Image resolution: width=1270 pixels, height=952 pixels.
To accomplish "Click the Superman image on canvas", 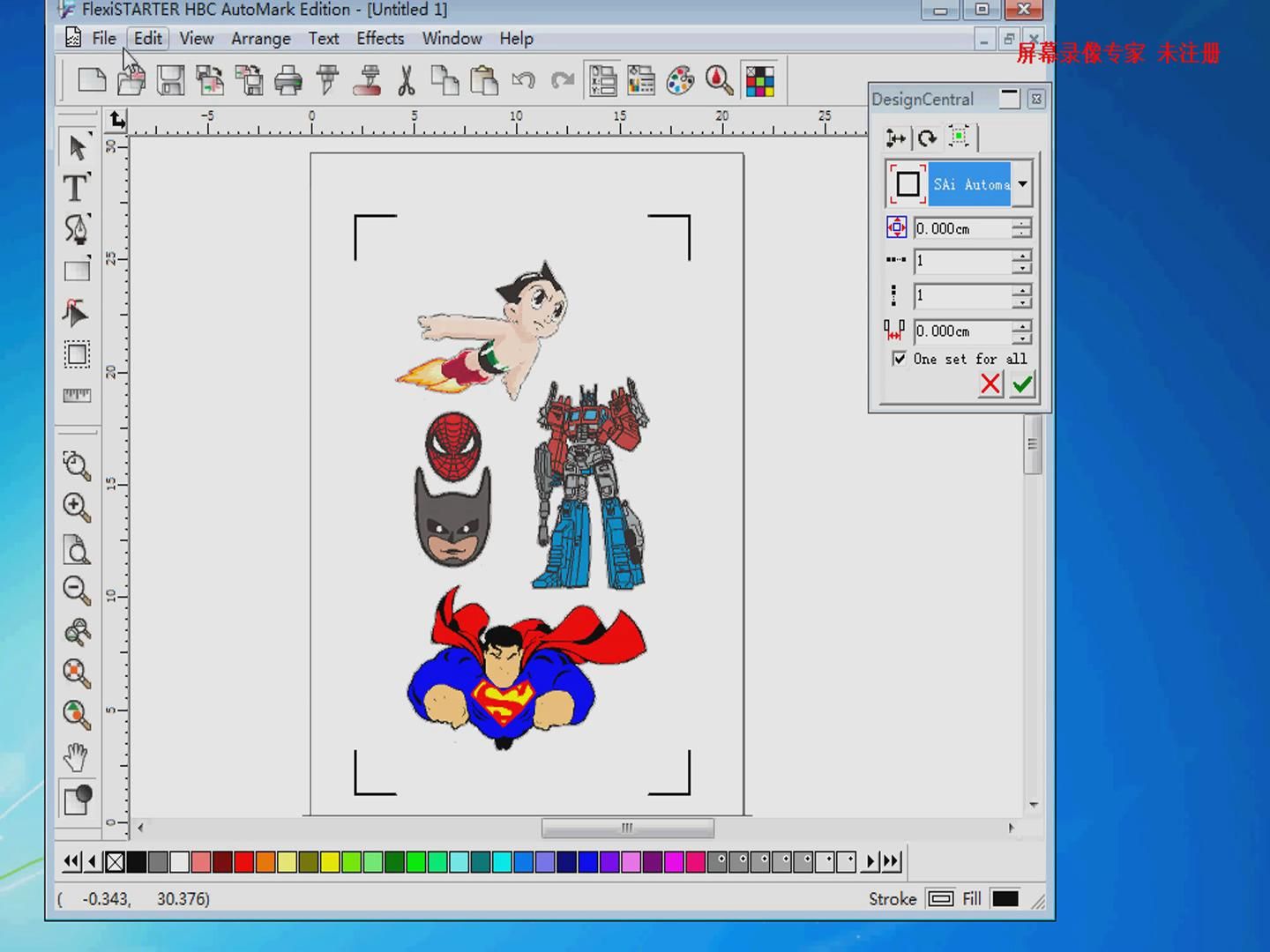I will pos(527,670).
